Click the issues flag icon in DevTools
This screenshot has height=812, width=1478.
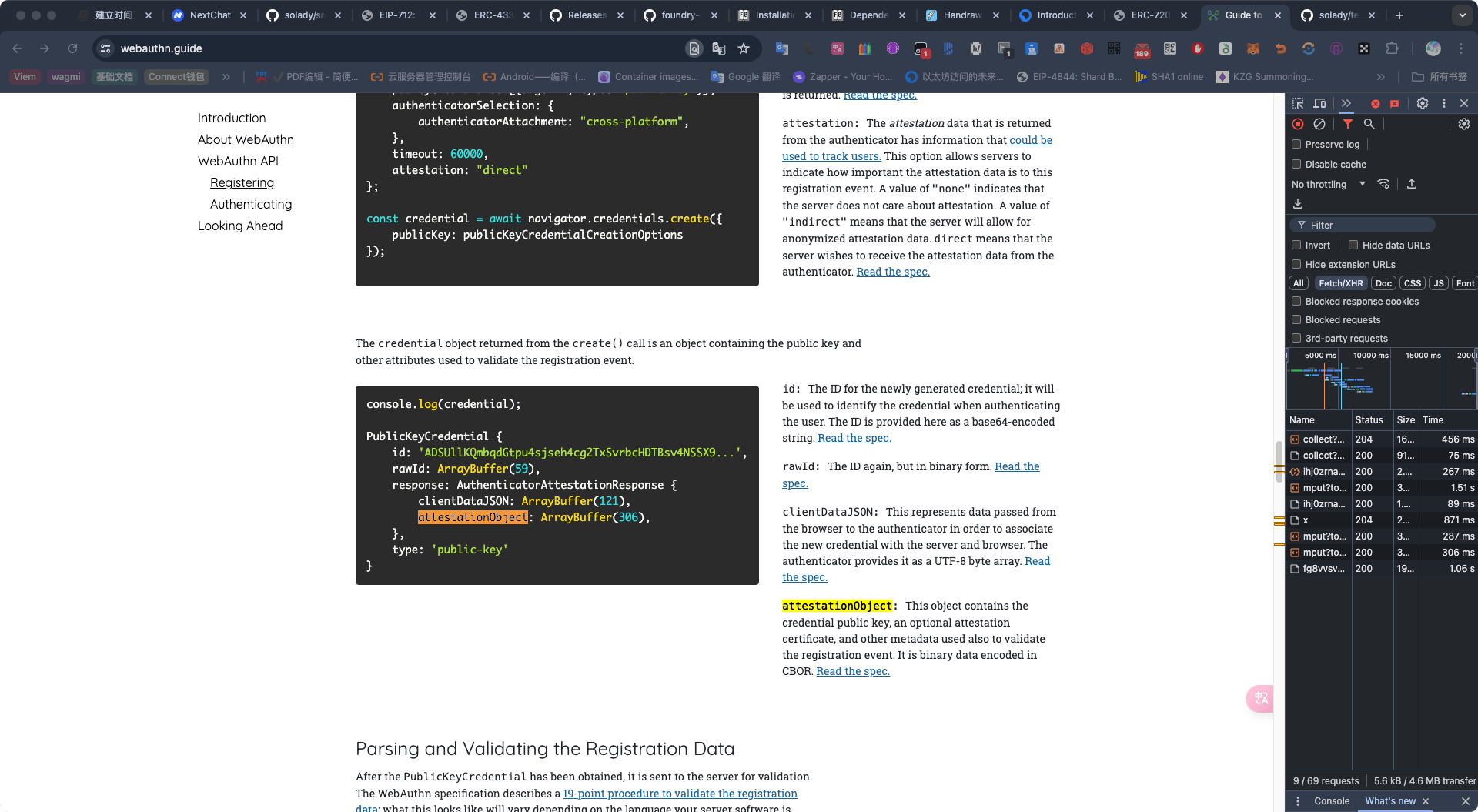1394,103
